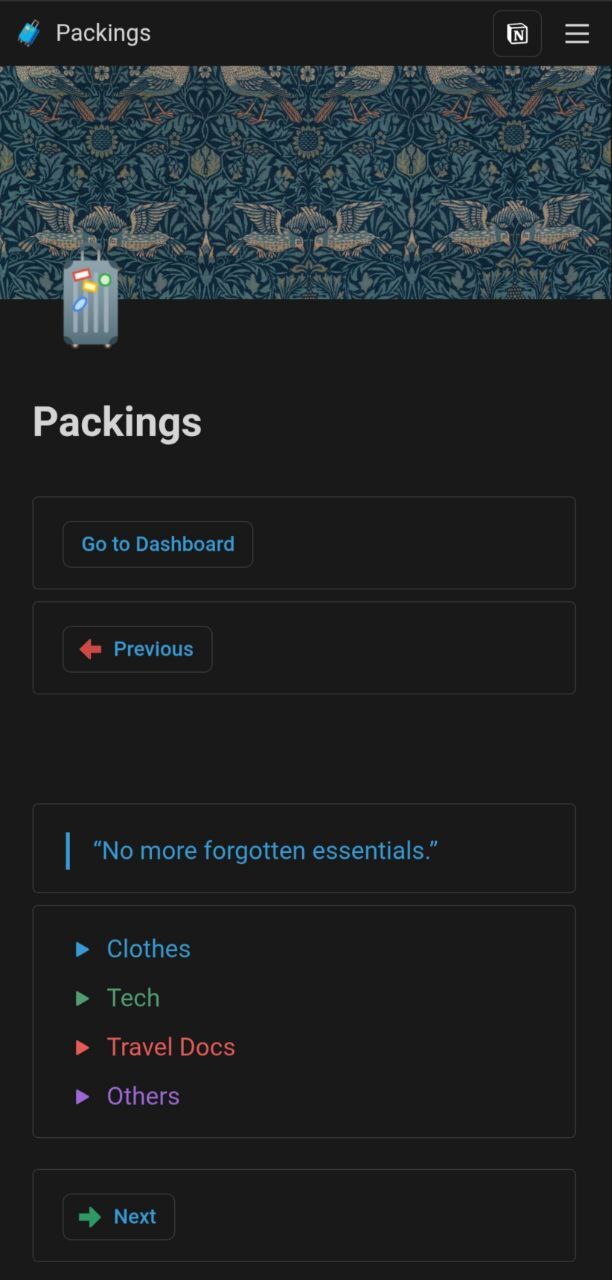Go to the Previous page
The image size is (612, 1280).
click(153, 649)
